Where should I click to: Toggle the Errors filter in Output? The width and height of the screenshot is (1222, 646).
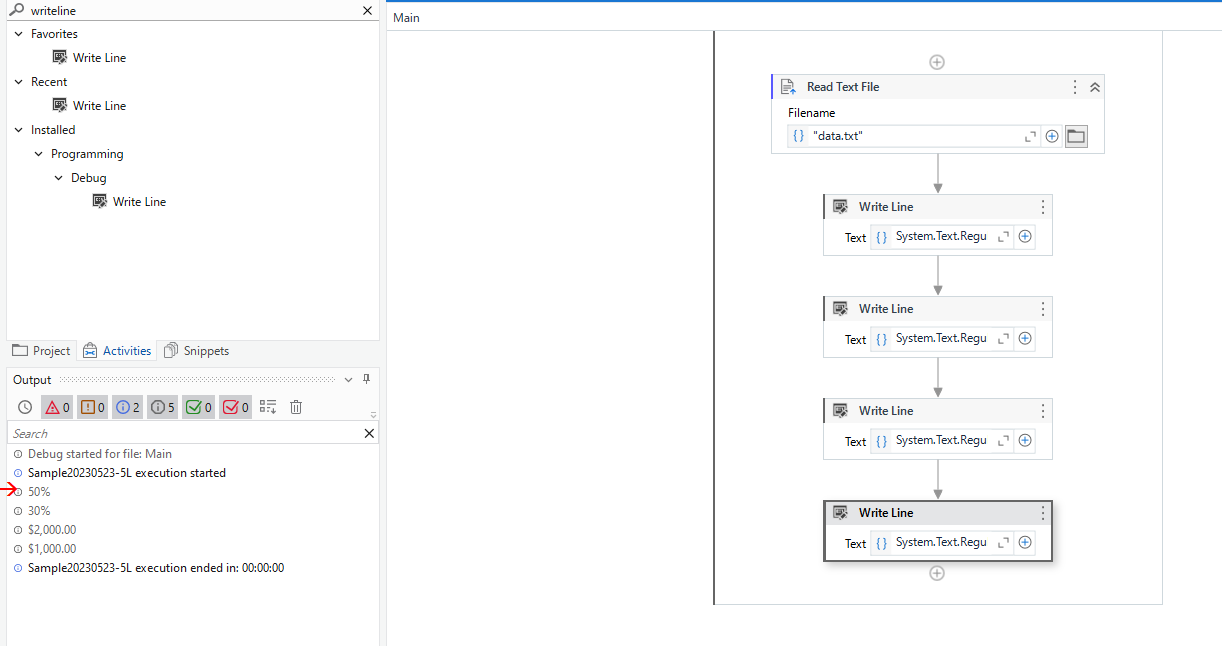pos(57,407)
